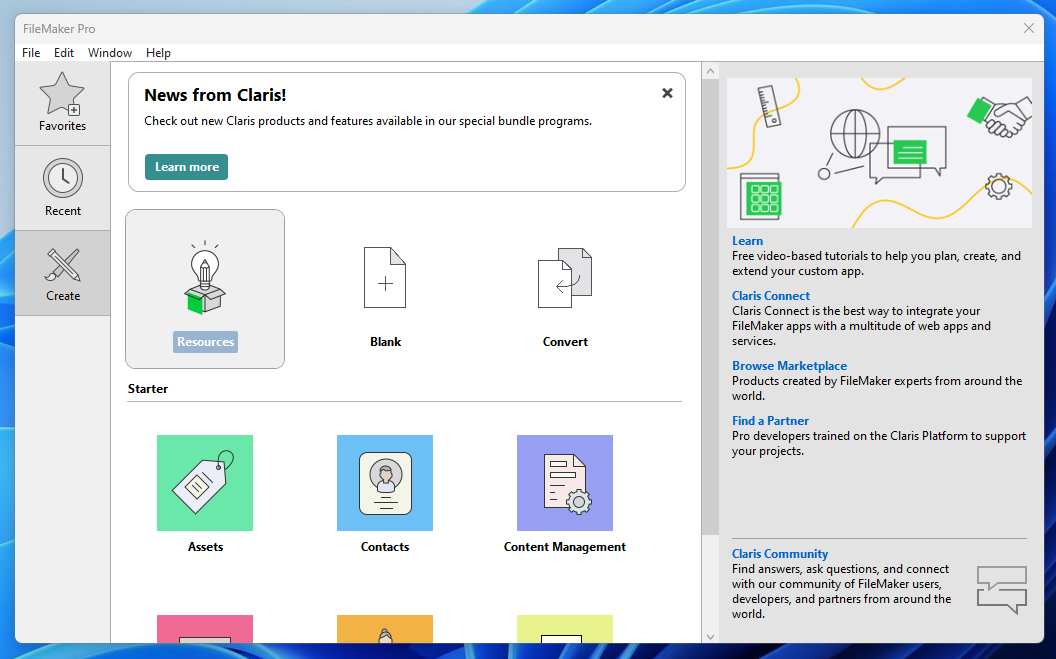The height and width of the screenshot is (659, 1056).
Task: Click the vertical scrollbar thumb
Action: click(x=710, y=306)
